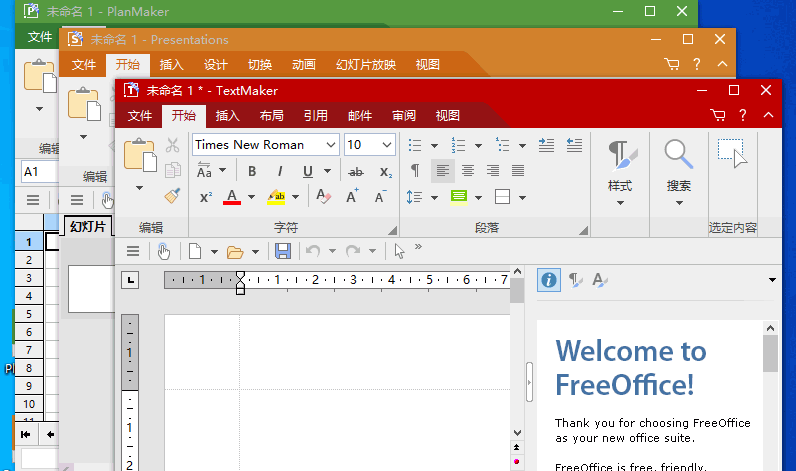Toggle strikethrough text formatting
796x471 pixels.
tap(355, 171)
